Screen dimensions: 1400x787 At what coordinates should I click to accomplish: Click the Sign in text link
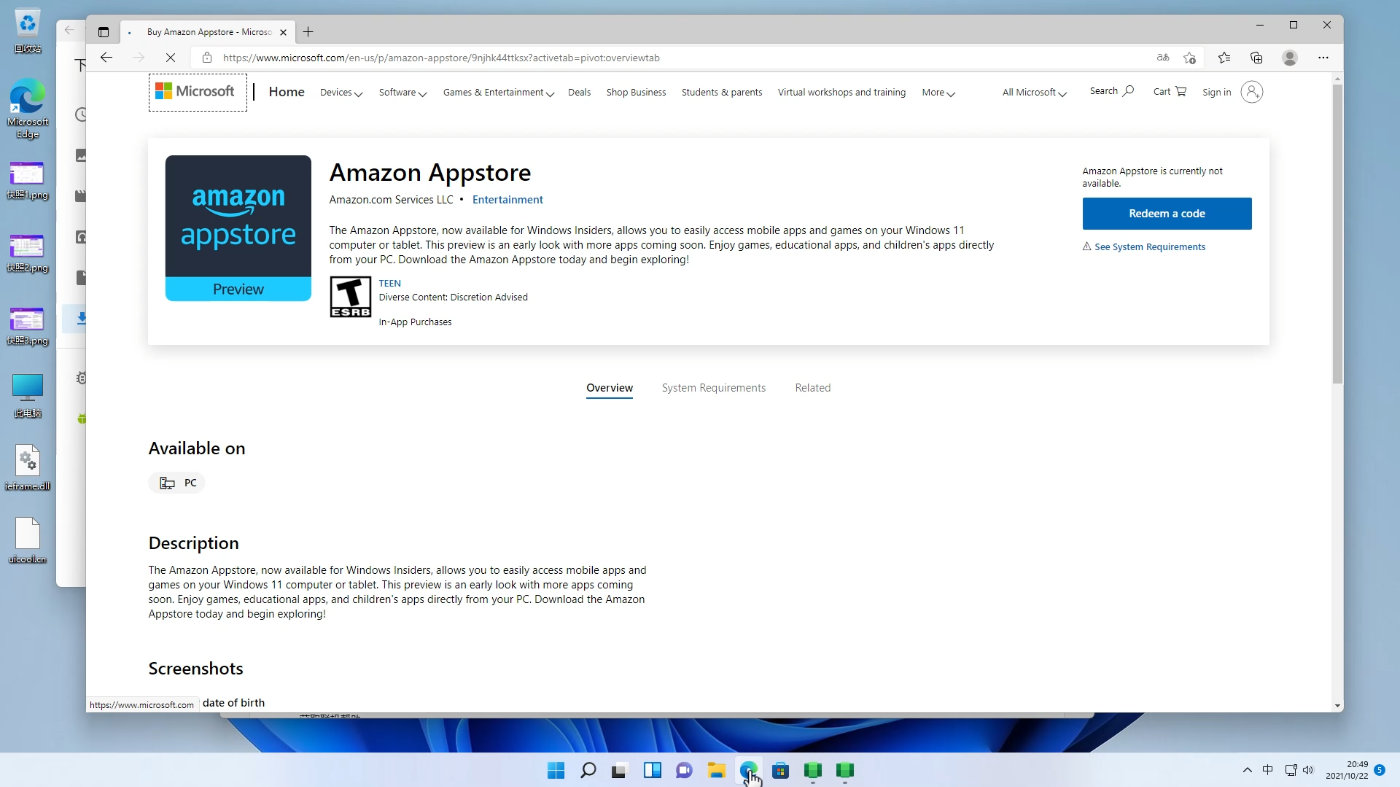point(1217,92)
